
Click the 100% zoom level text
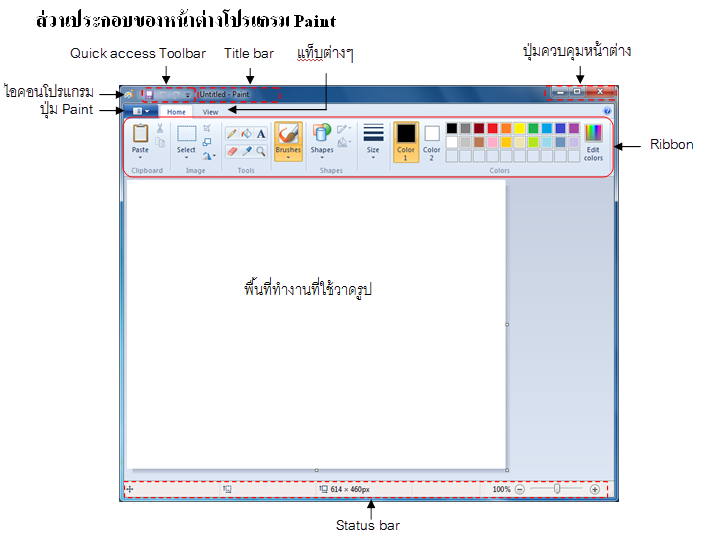[501, 489]
